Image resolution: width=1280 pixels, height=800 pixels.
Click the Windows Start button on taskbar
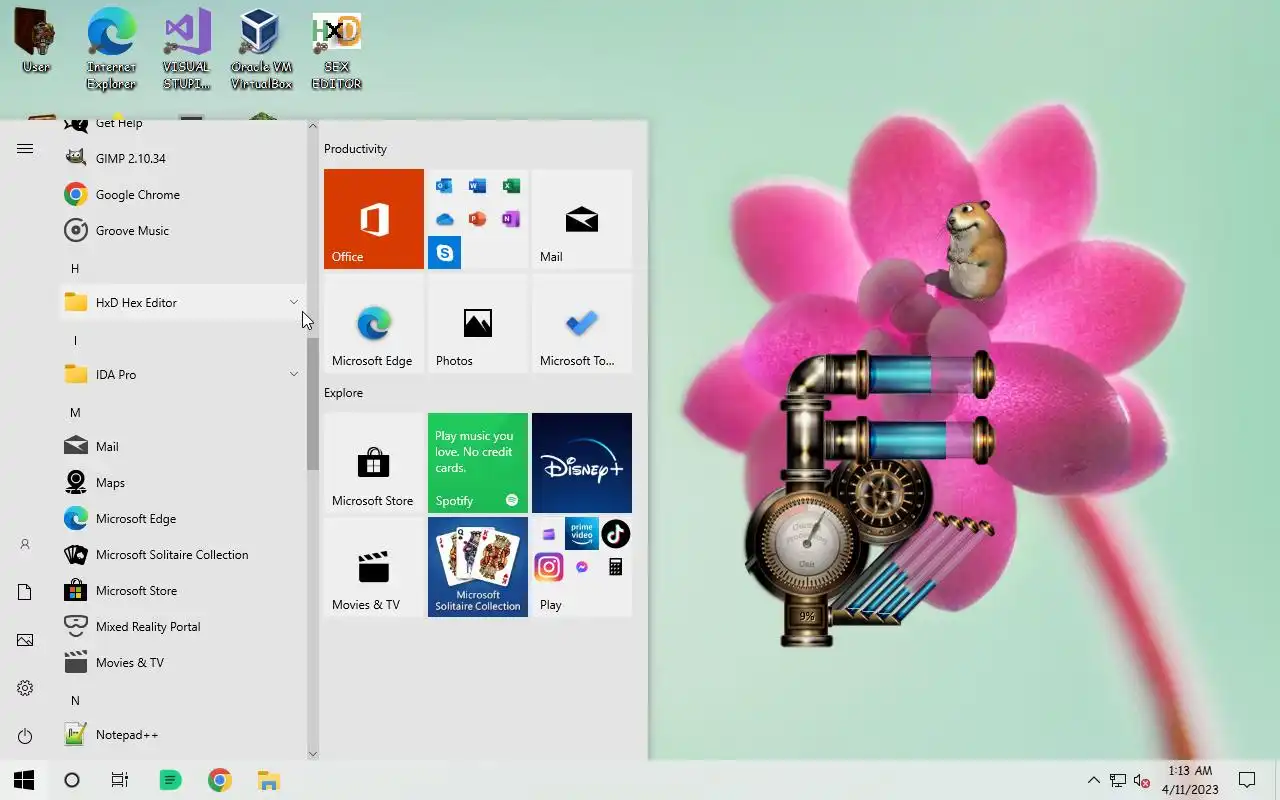pyautogui.click(x=24, y=780)
